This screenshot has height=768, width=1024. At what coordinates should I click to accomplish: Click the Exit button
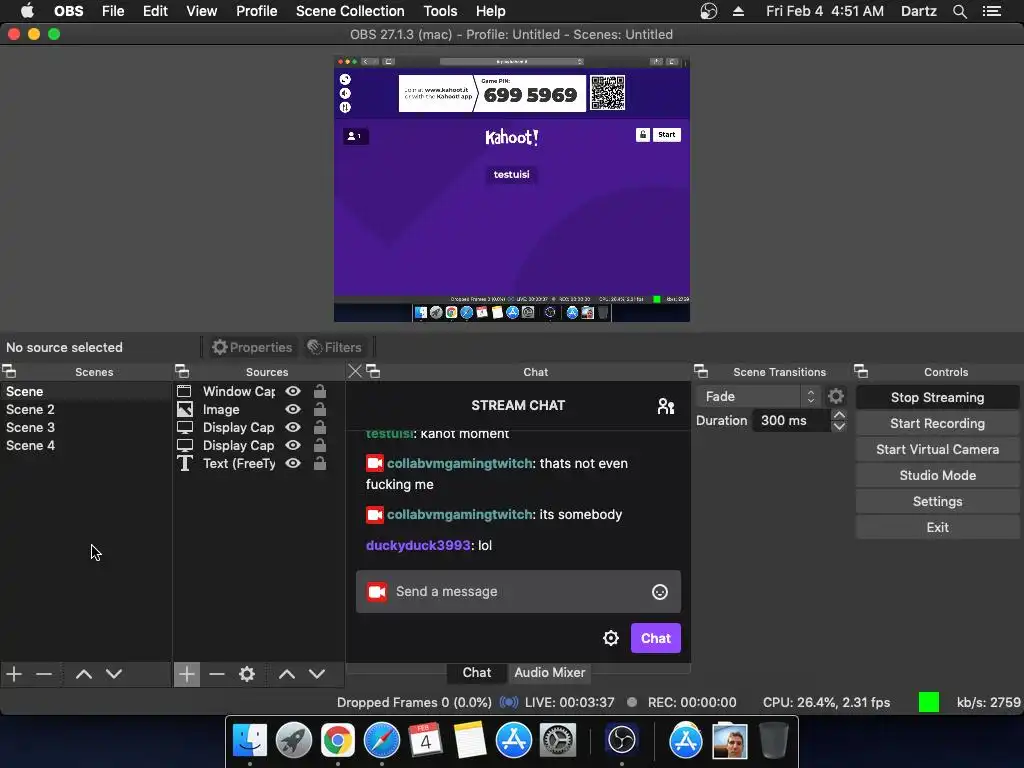click(937, 528)
